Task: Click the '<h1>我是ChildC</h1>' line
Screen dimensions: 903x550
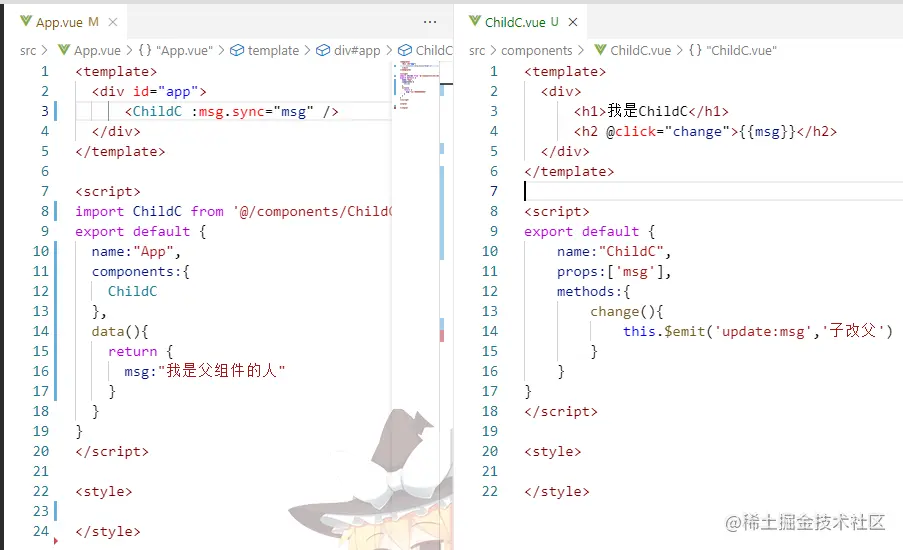Action: click(651, 111)
